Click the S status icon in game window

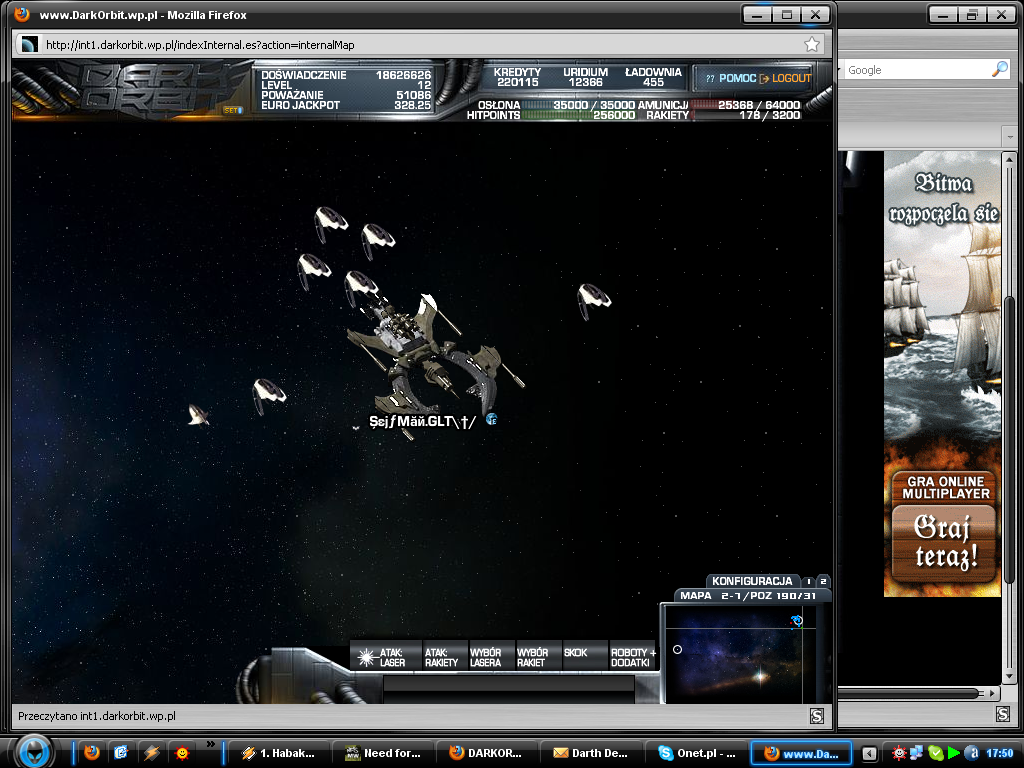[x=816, y=716]
